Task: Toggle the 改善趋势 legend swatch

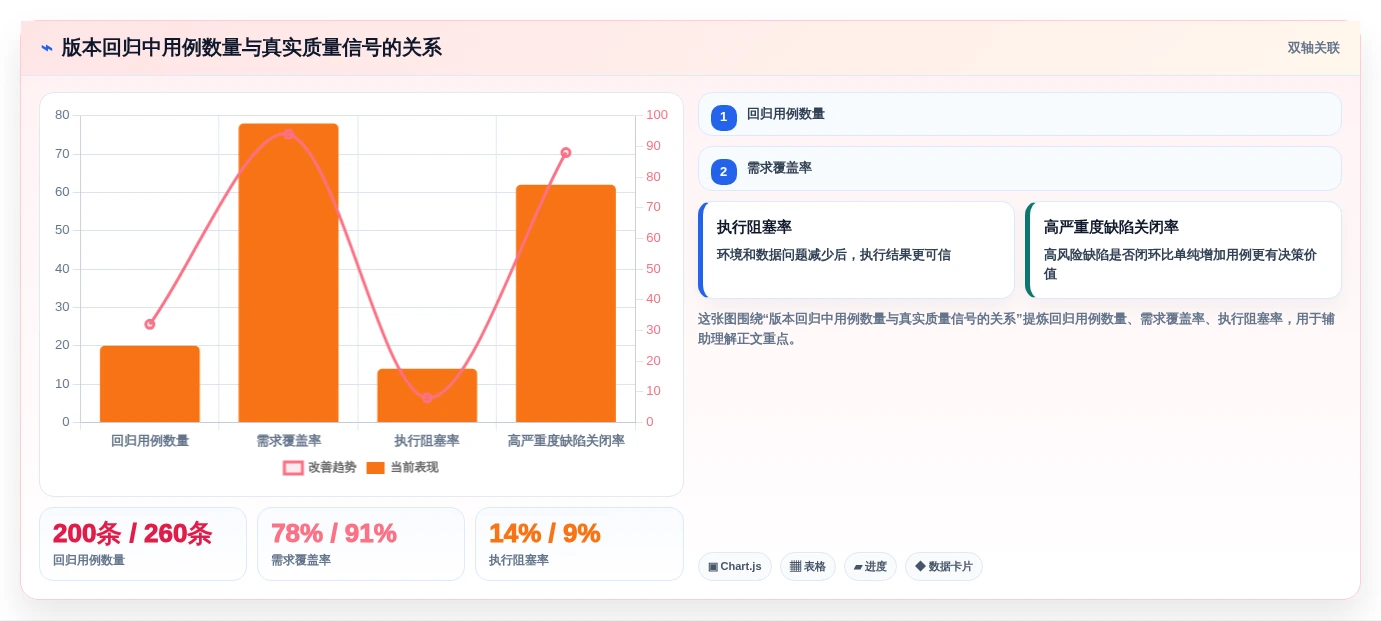Action: [293, 468]
